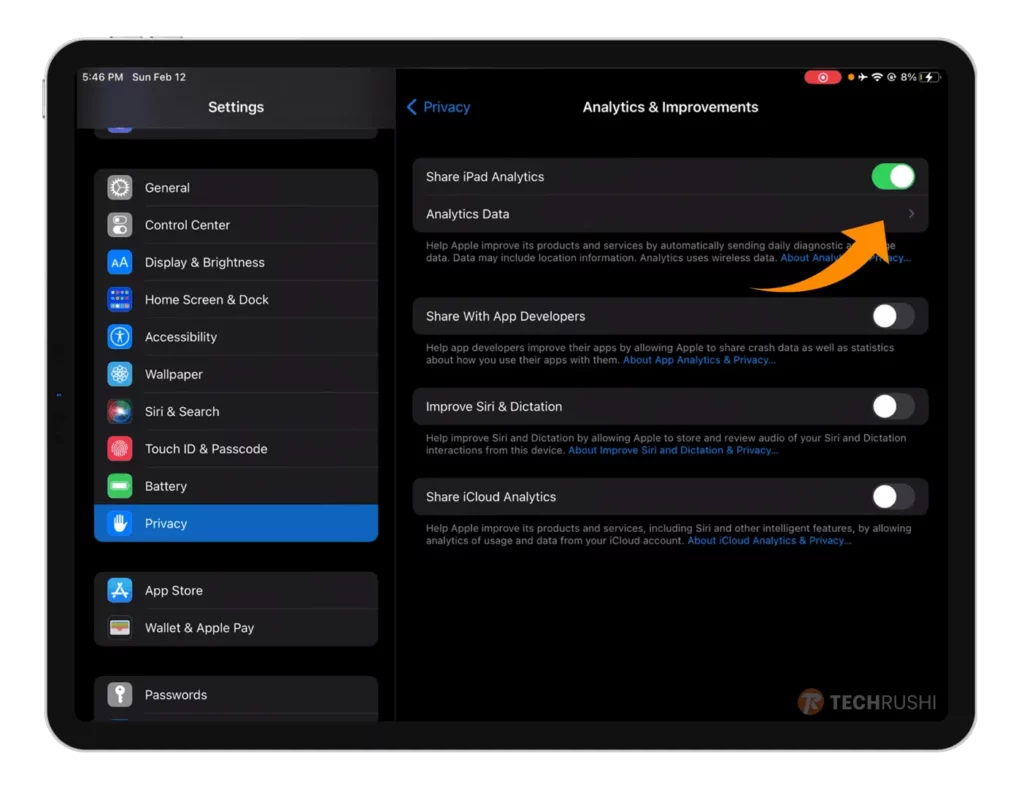Open About Improve Siri and Dictation link
The image size is (1024, 788).
[x=673, y=450]
